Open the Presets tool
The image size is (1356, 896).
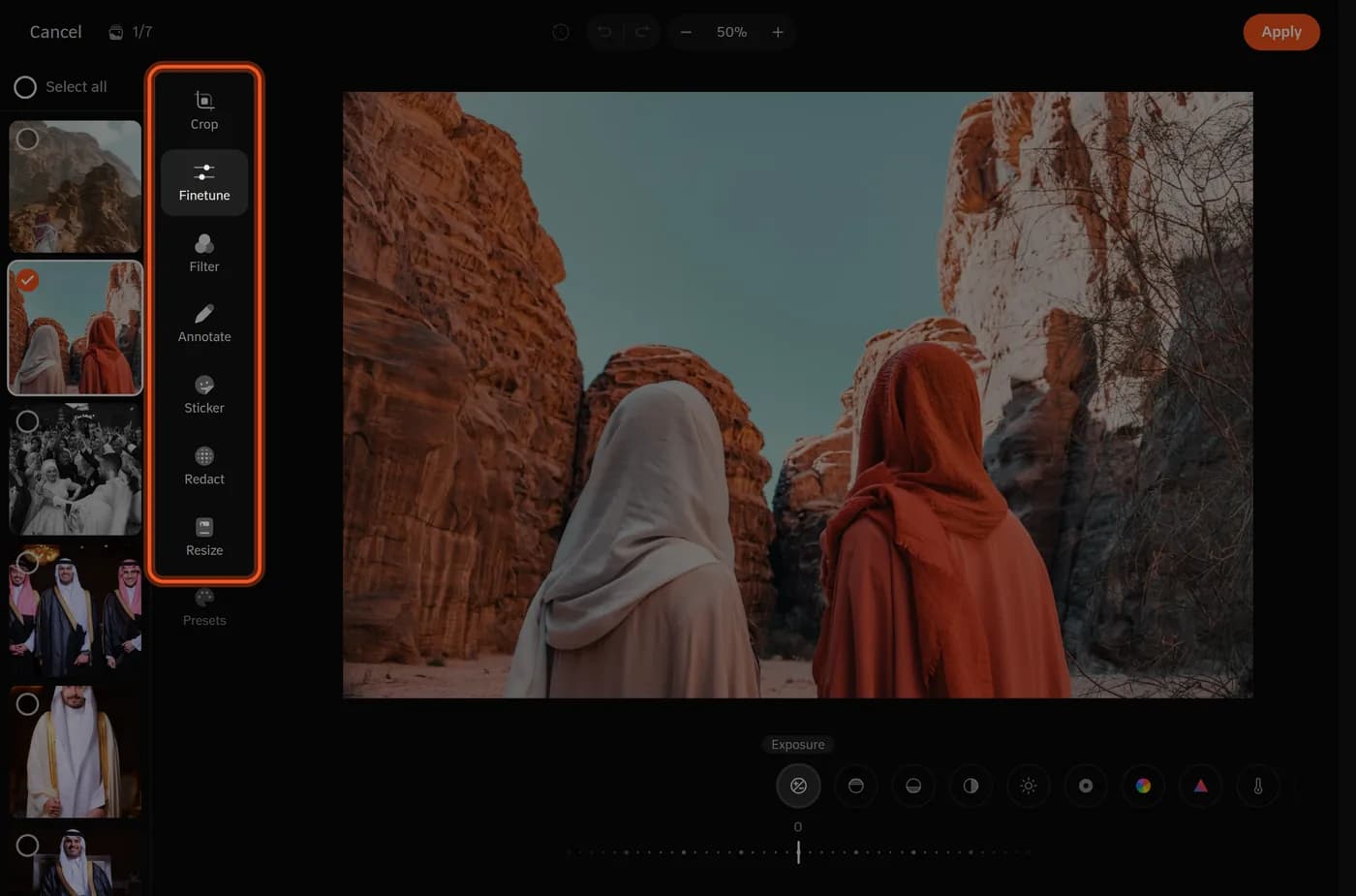coord(204,607)
